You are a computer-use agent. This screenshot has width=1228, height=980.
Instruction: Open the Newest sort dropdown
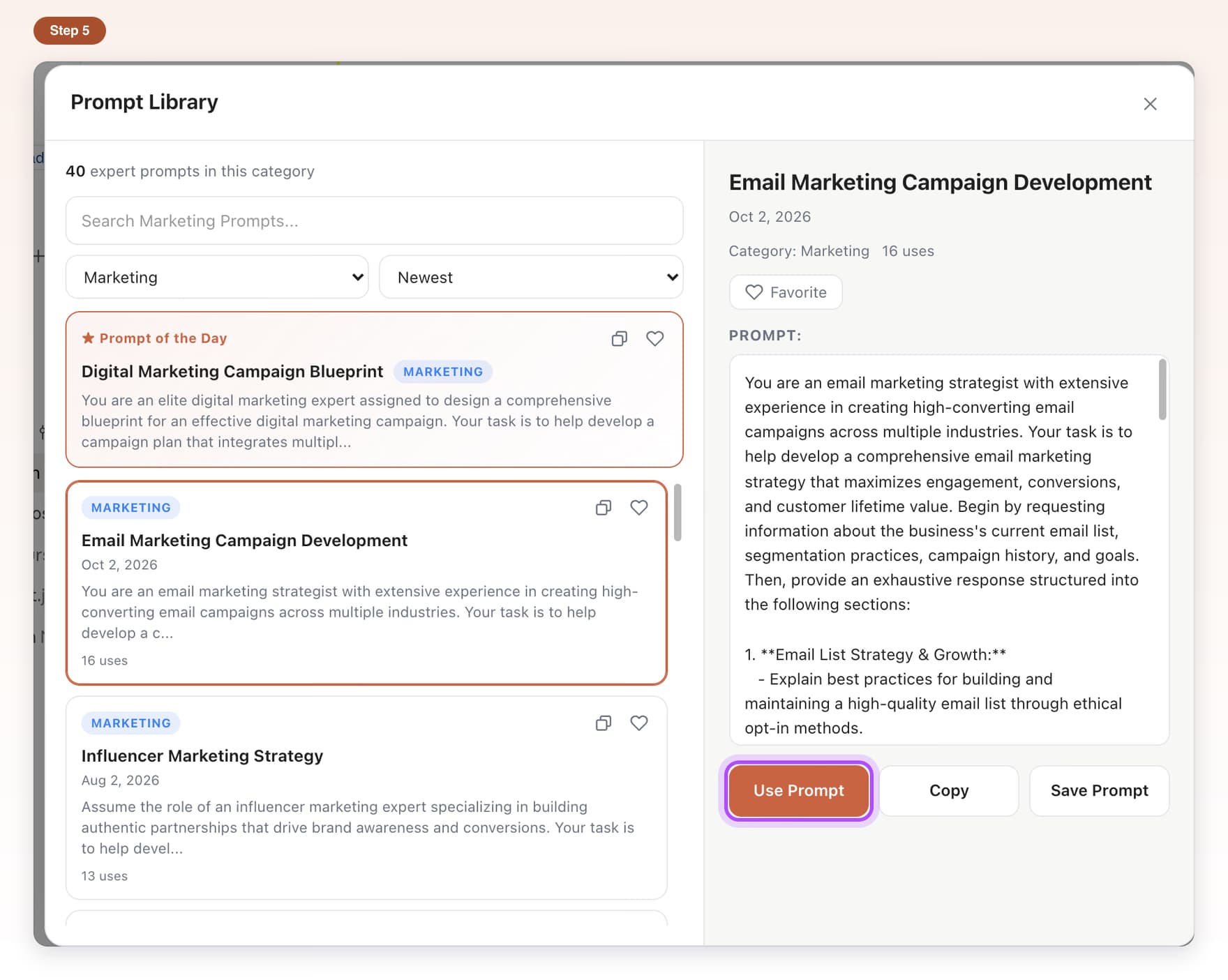tap(531, 277)
